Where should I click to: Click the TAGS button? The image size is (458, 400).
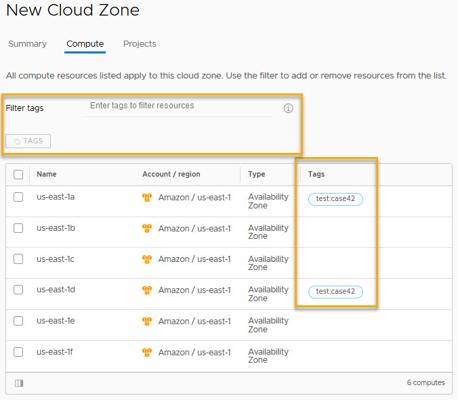28,141
